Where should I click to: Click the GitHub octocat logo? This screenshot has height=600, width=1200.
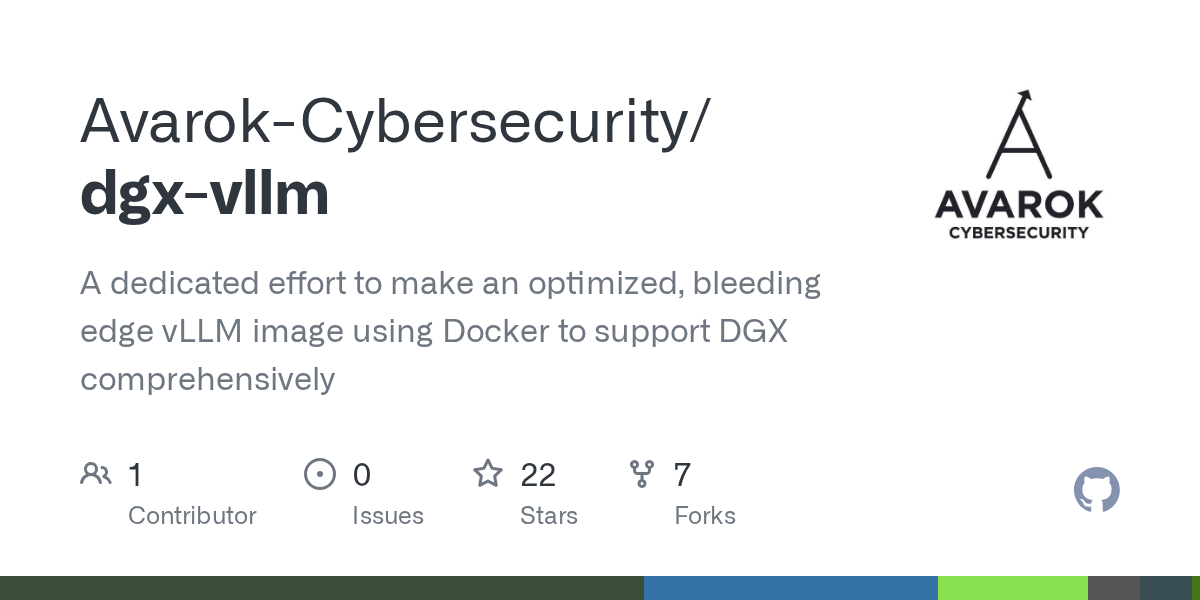[1096, 491]
